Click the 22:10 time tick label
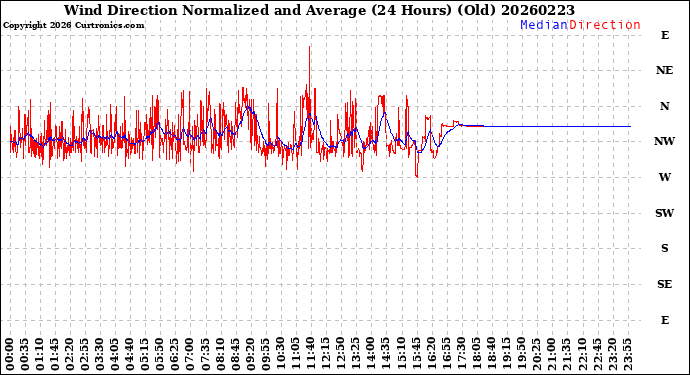The height and width of the screenshot is (375, 690). [x=582, y=355]
